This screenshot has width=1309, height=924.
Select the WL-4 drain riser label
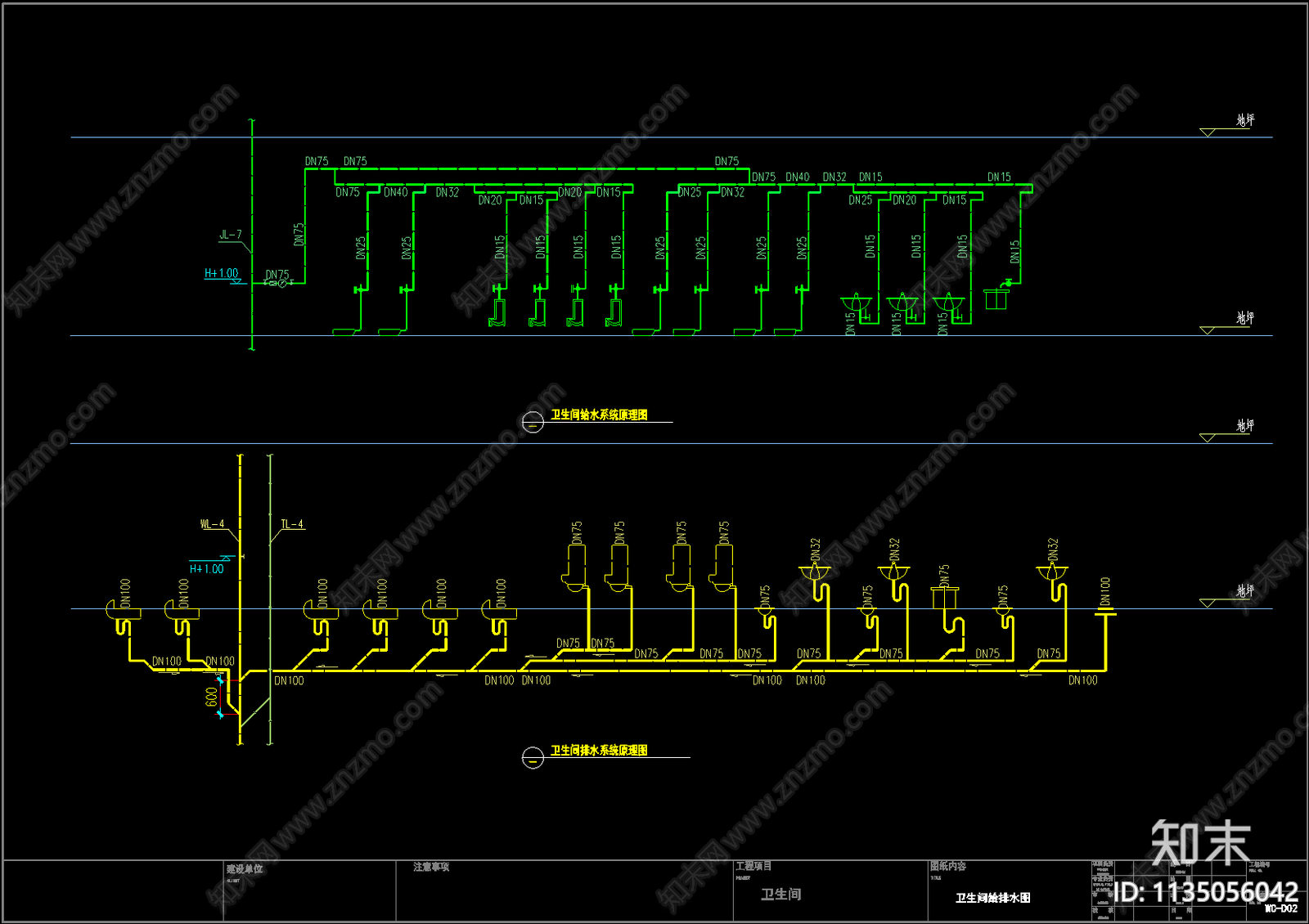(212, 524)
